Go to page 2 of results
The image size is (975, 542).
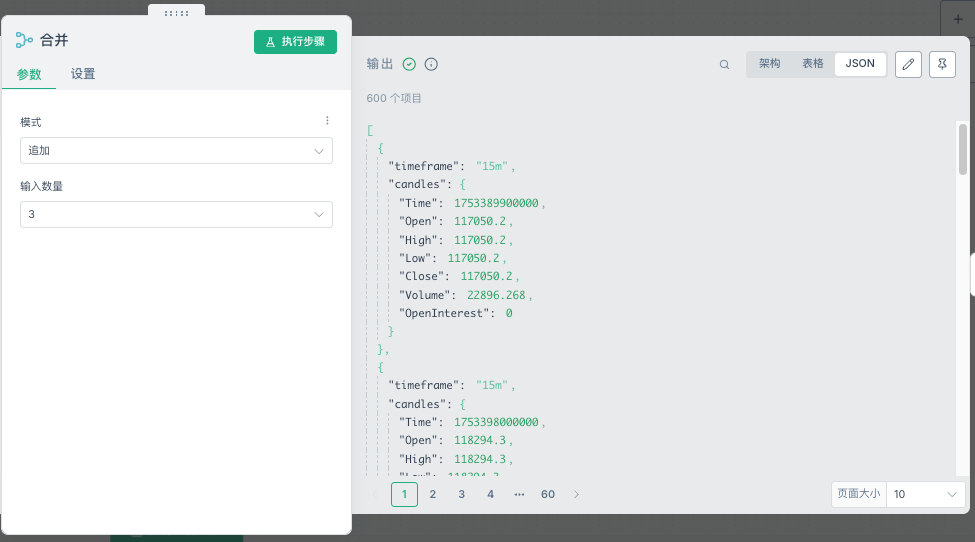tap(433, 494)
